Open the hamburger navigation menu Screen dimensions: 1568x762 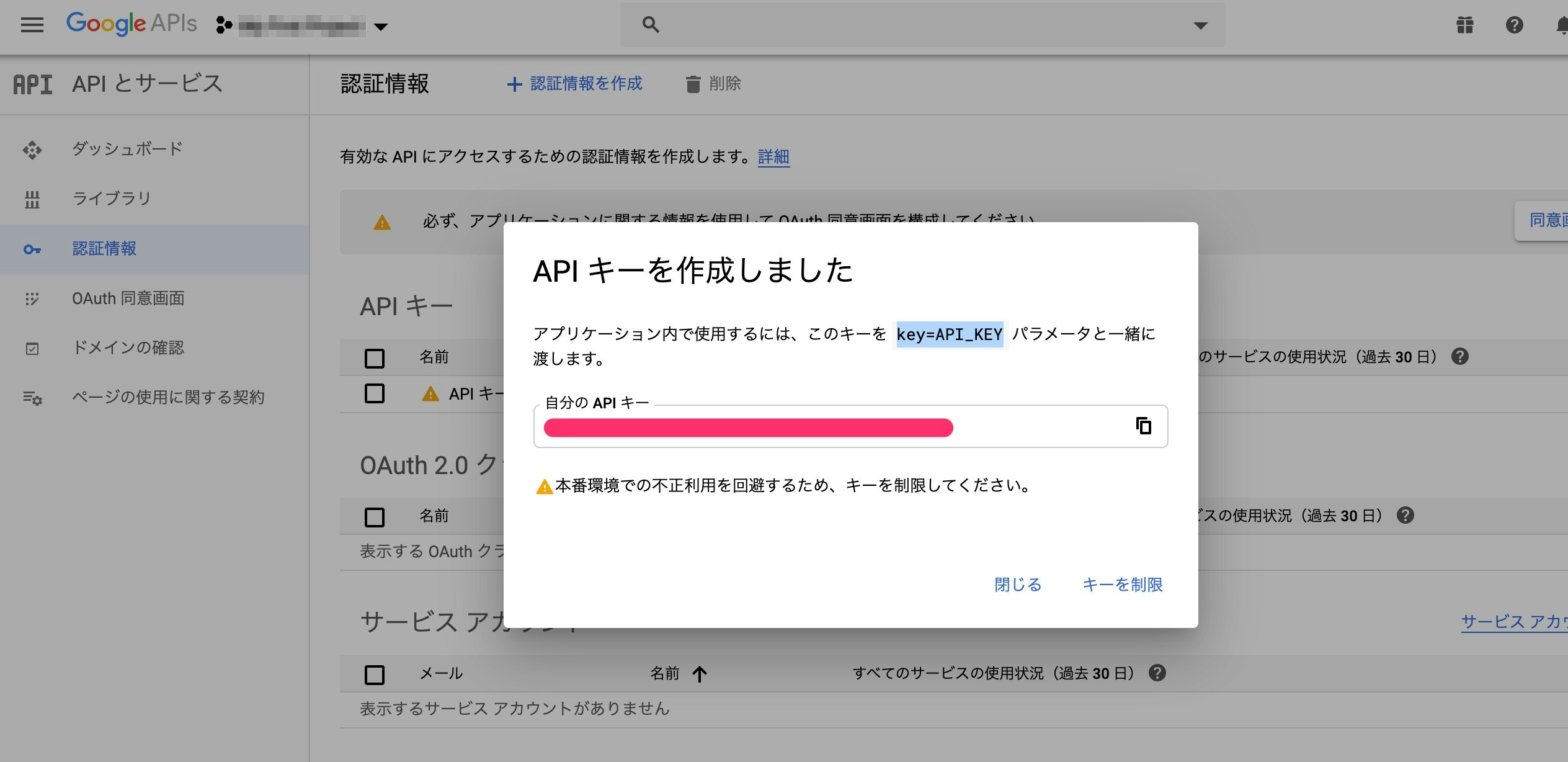[x=32, y=25]
